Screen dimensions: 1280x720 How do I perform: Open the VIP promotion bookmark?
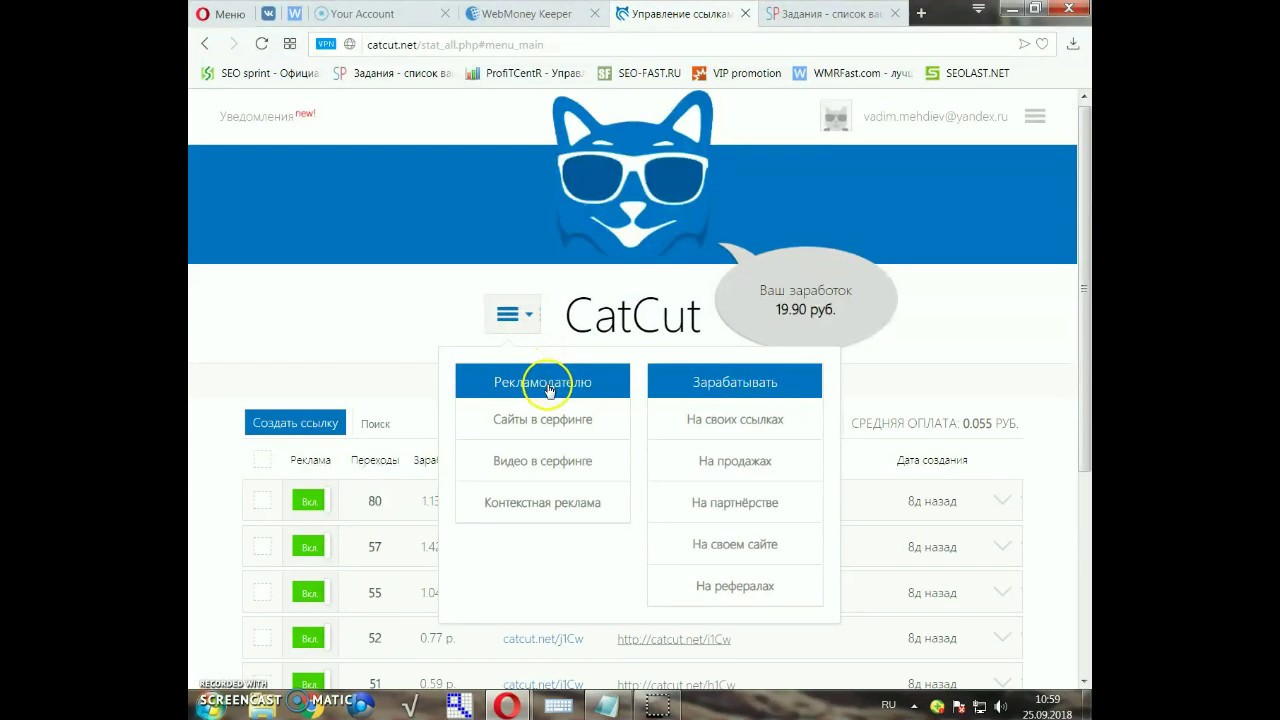(736, 73)
